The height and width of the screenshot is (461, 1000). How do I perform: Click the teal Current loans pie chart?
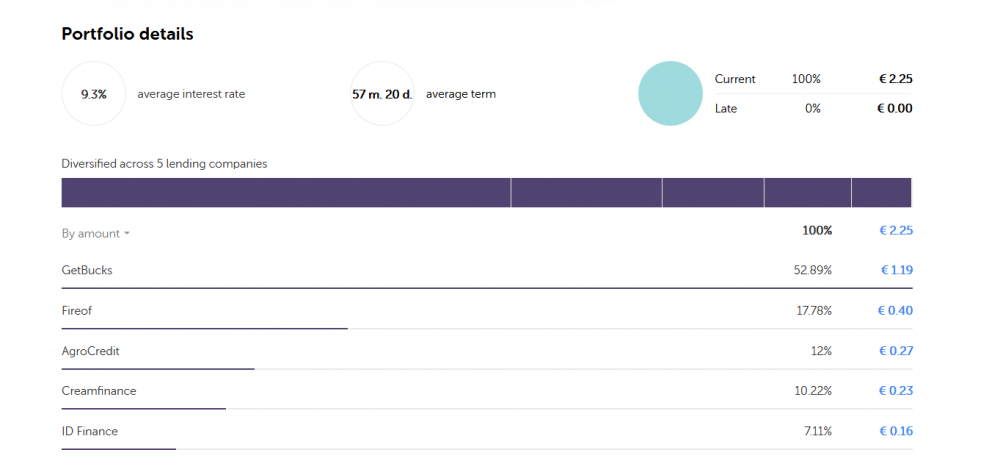670,93
